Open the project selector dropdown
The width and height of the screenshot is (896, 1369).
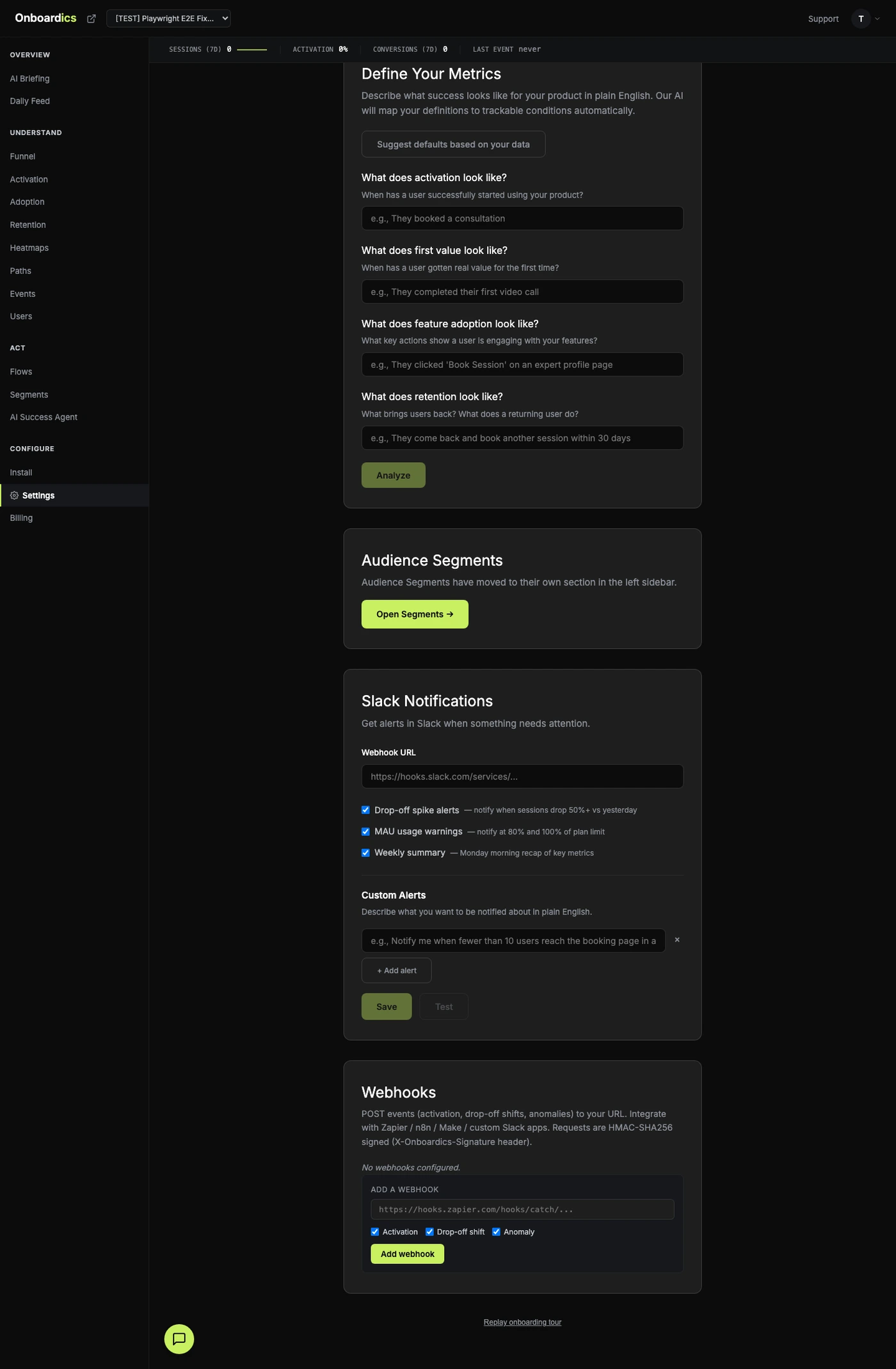[x=168, y=19]
